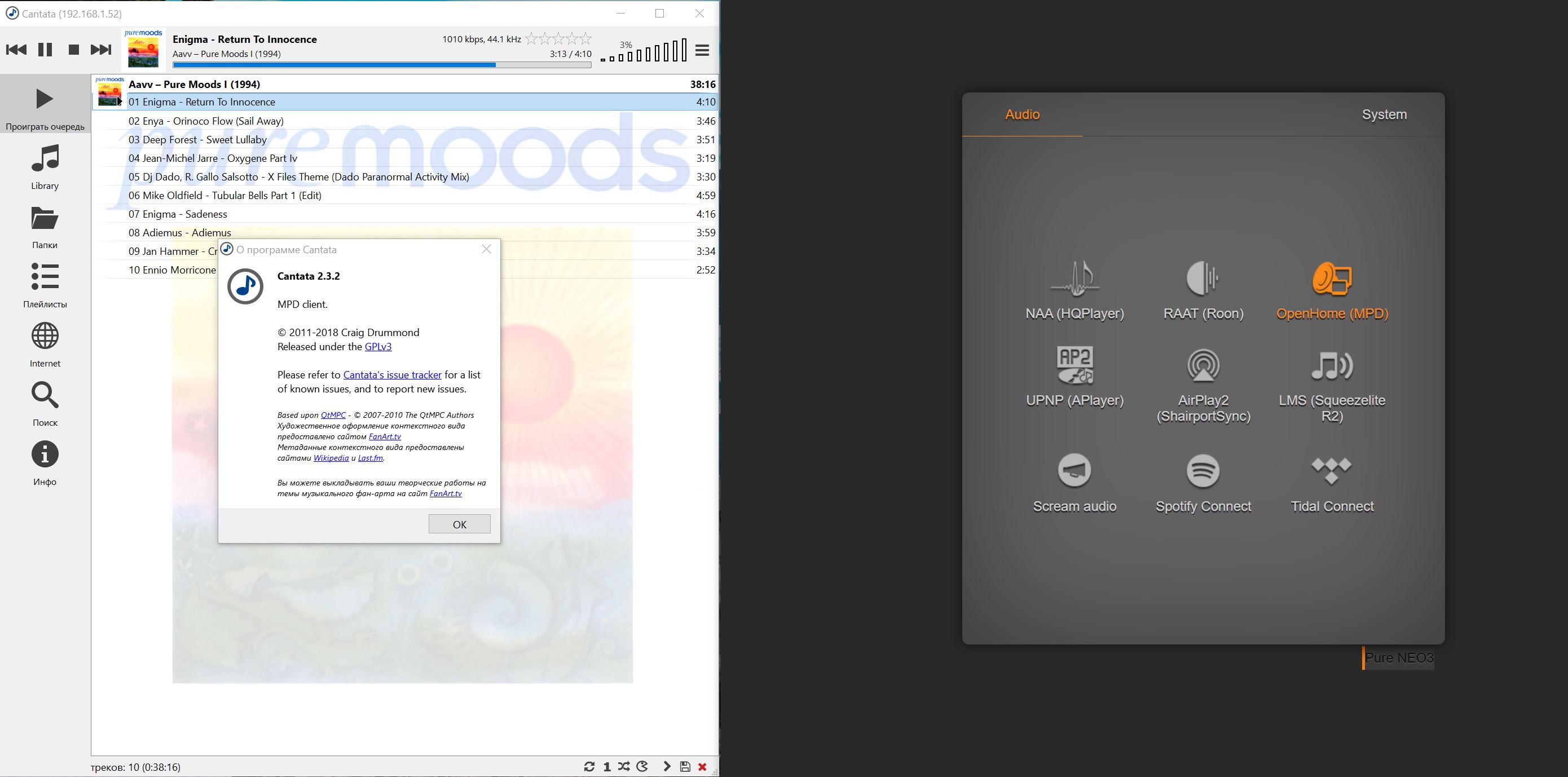Open the Cantata's issue tracker link

pyautogui.click(x=392, y=375)
